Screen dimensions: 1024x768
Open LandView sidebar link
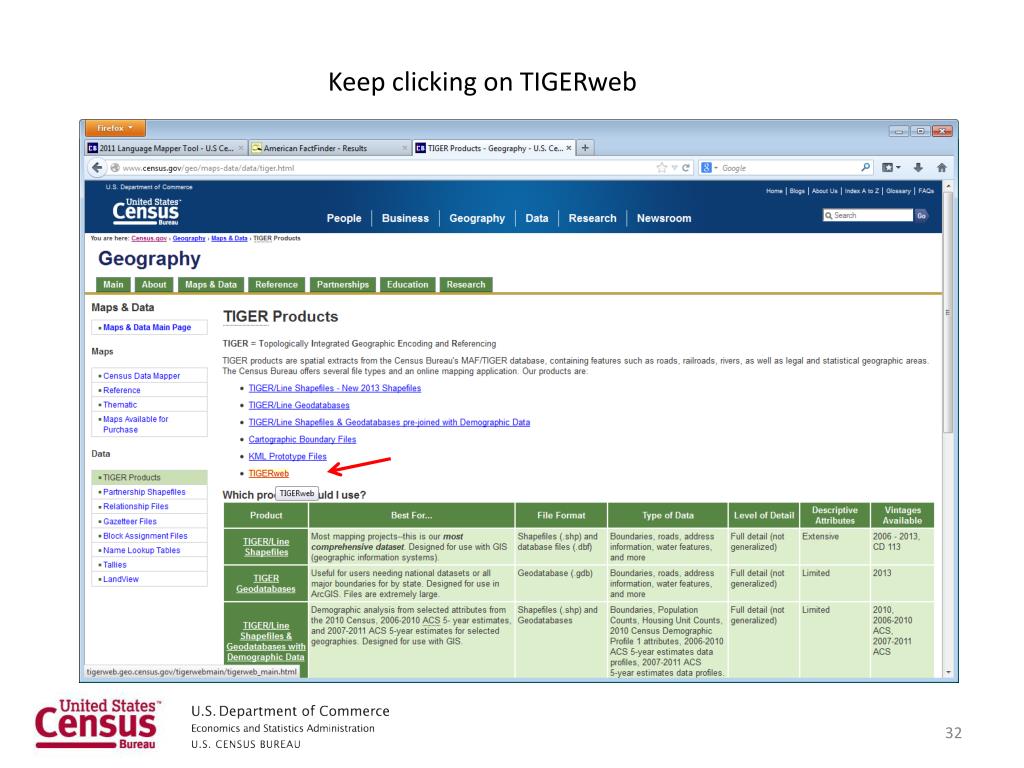pos(121,579)
